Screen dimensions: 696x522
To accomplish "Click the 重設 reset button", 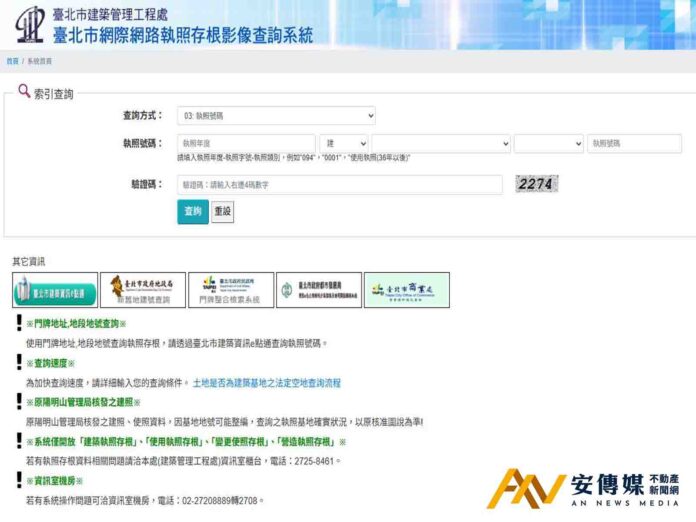I will [222, 212].
